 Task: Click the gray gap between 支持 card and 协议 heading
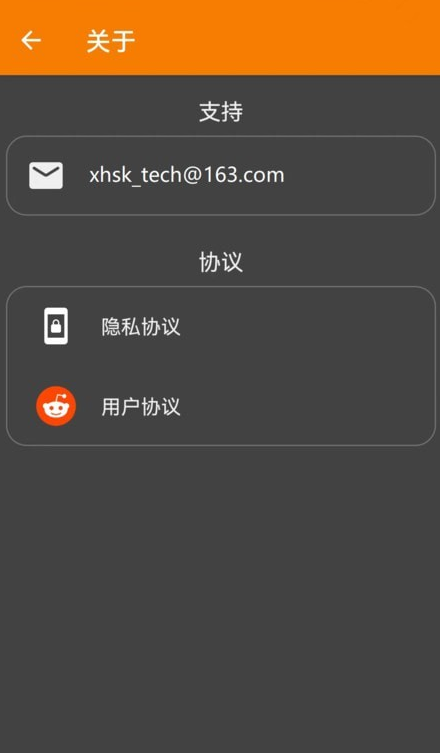pyautogui.click(x=221, y=232)
